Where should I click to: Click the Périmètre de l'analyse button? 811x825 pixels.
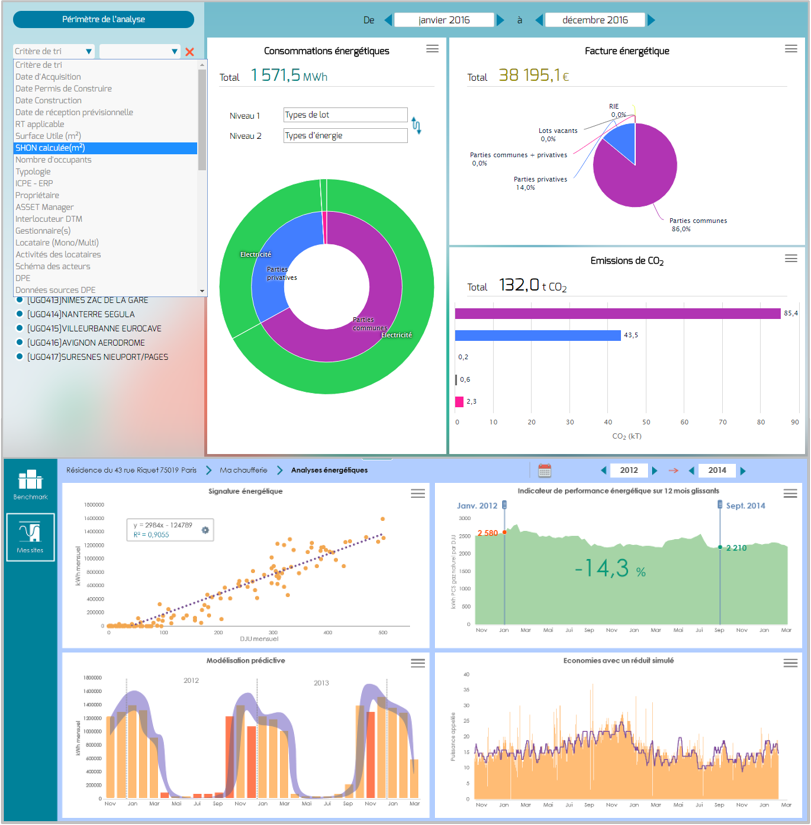click(x=103, y=19)
